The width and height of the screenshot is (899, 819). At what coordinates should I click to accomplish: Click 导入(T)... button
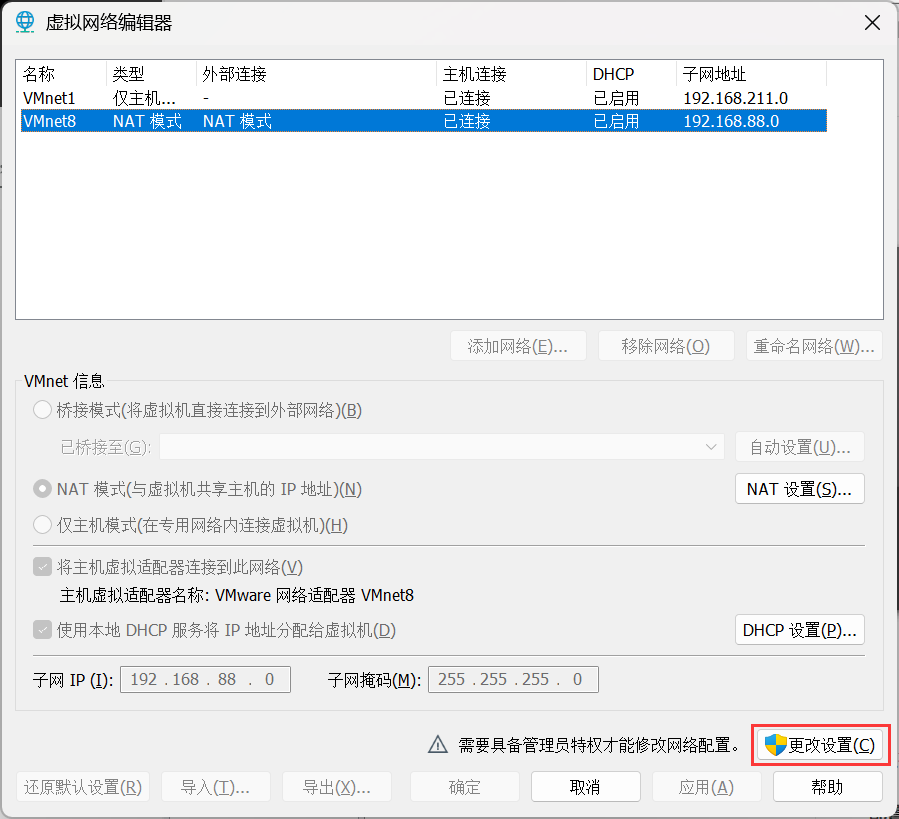coord(216,787)
